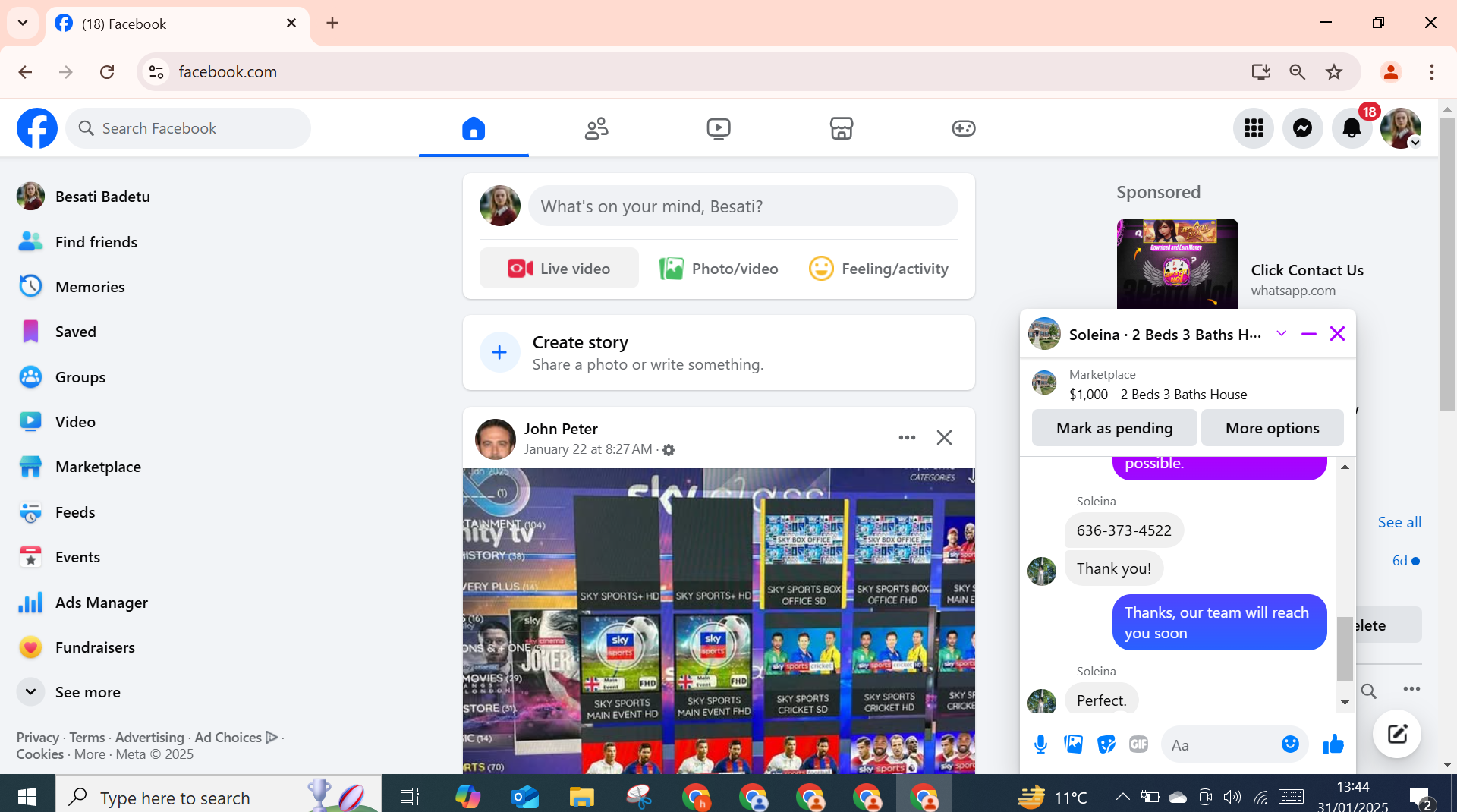1457x812 pixels.
Task: Close the Soleina chat window
Action: point(1337,334)
